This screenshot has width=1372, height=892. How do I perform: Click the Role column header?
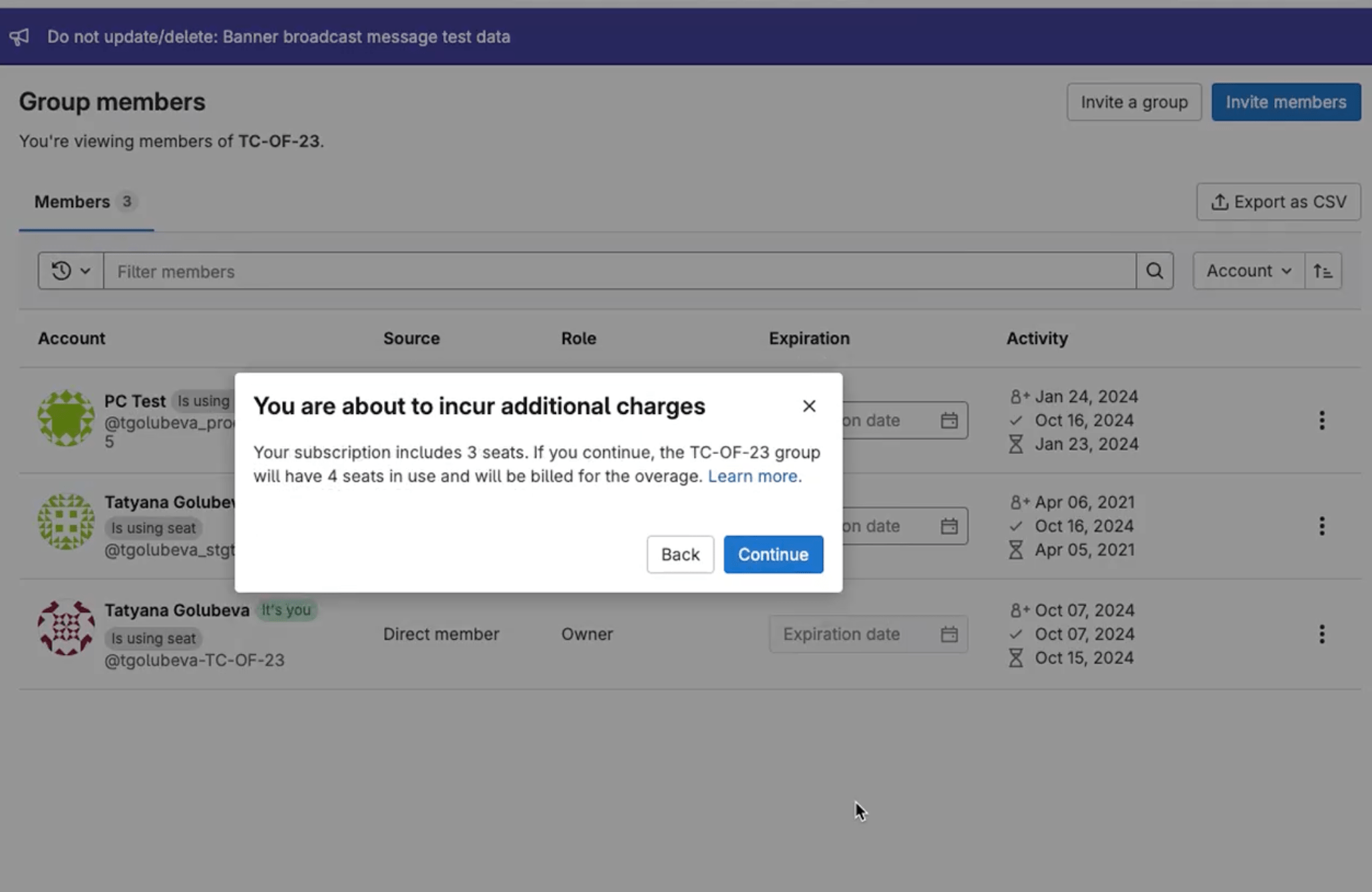coord(578,338)
